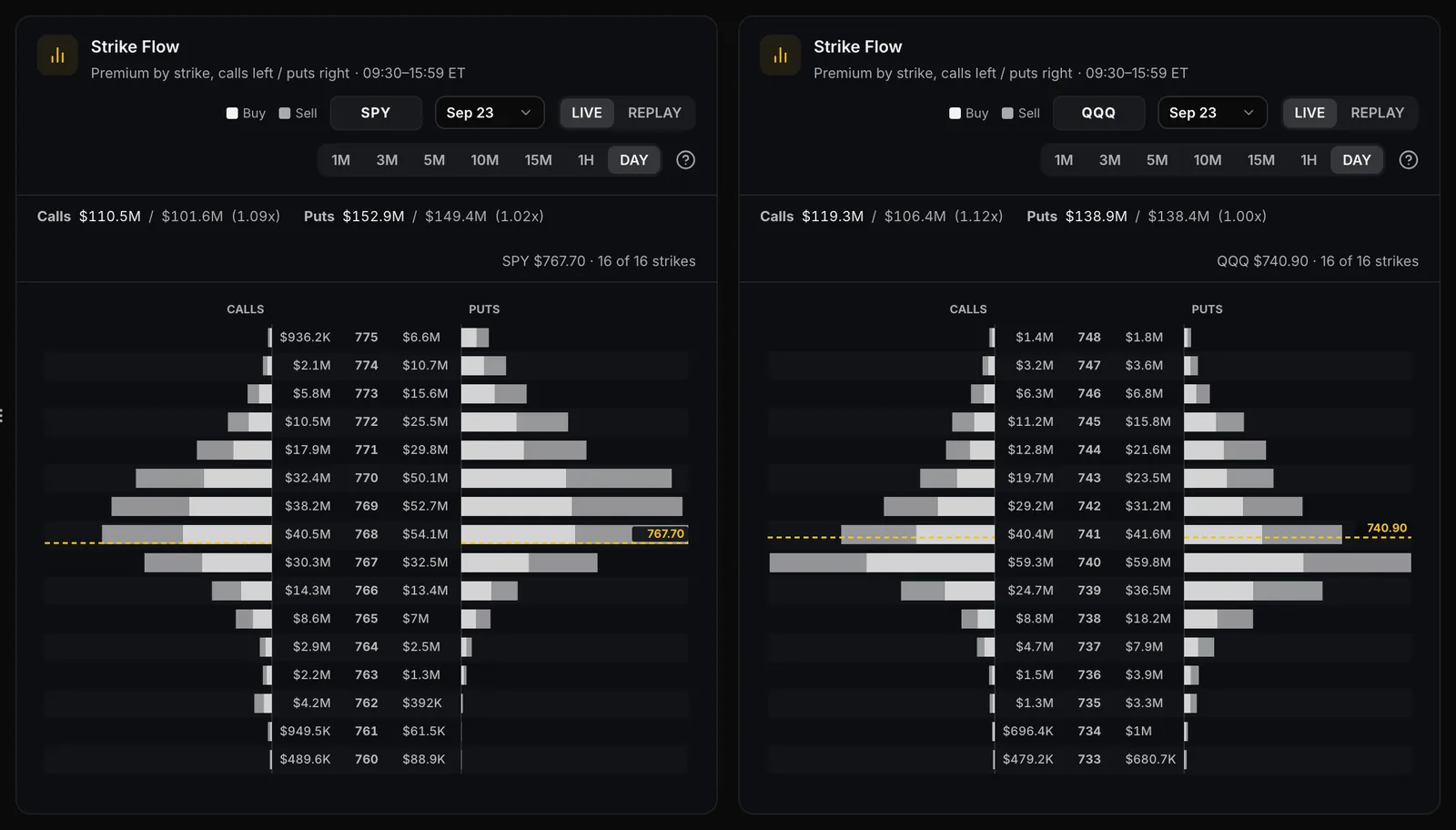Switch QQQ panel to REPLAY mode
The image size is (1456, 830).
pyautogui.click(x=1377, y=113)
